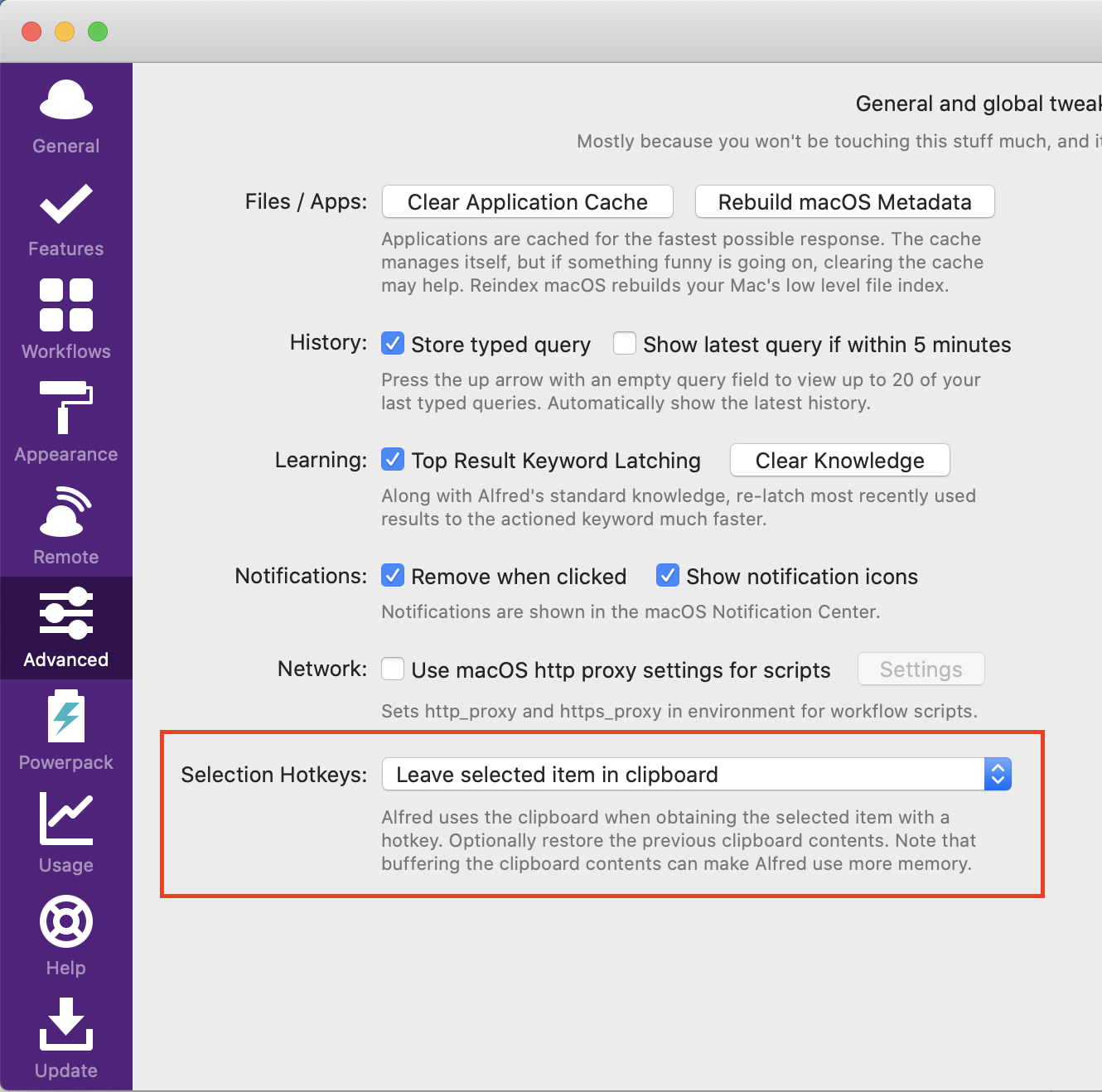Click the Network proxy Settings button
The image size is (1102, 1092).
921,669
